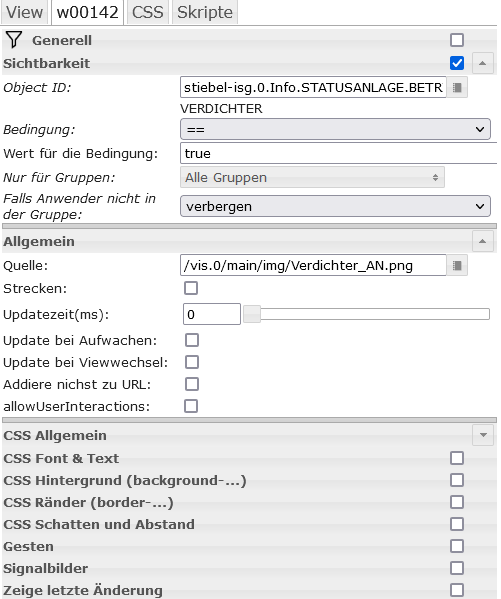The height and width of the screenshot is (599, 501).
Task: Enable CSS Hintergrund section checkbox
Action: pos(457,480)
